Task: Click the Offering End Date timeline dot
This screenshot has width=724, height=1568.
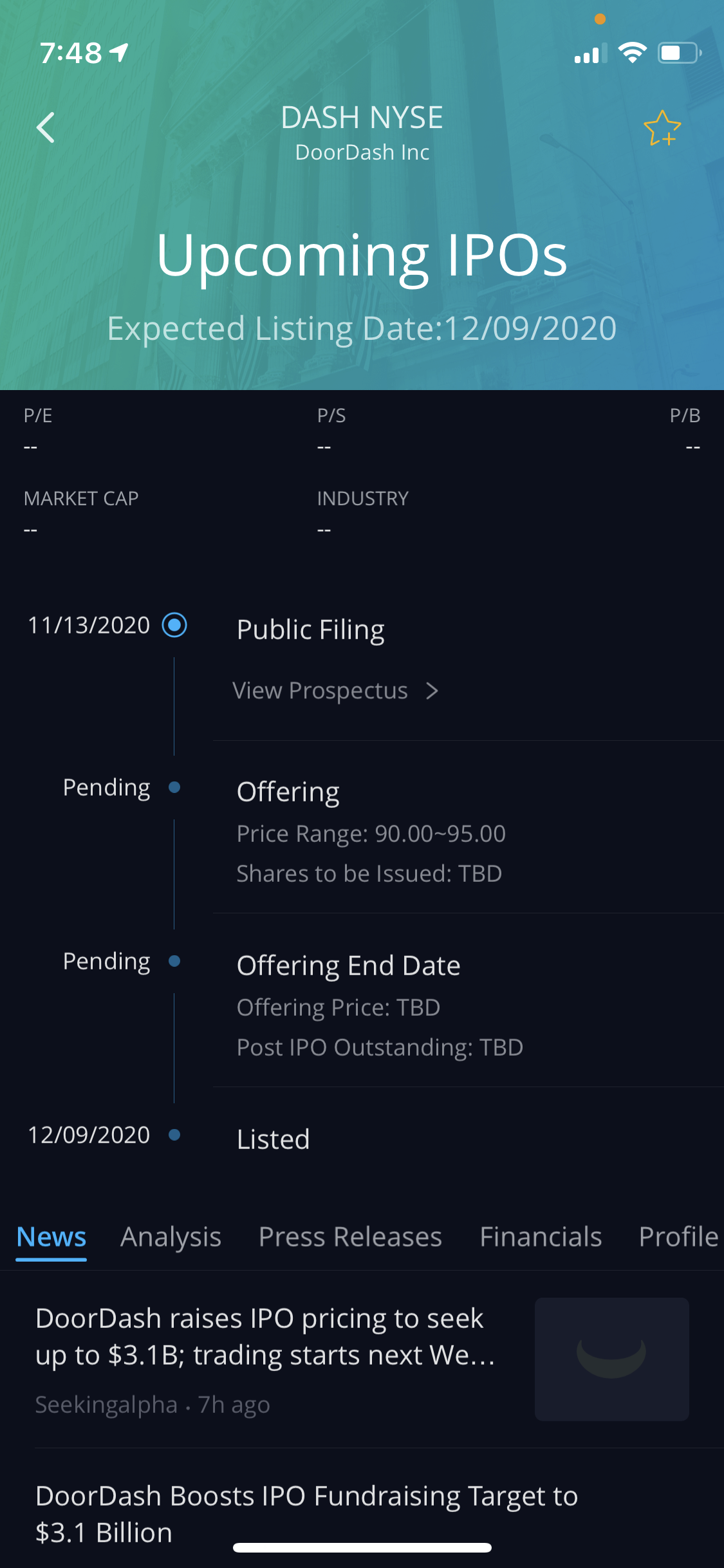Action: (174, 961)
